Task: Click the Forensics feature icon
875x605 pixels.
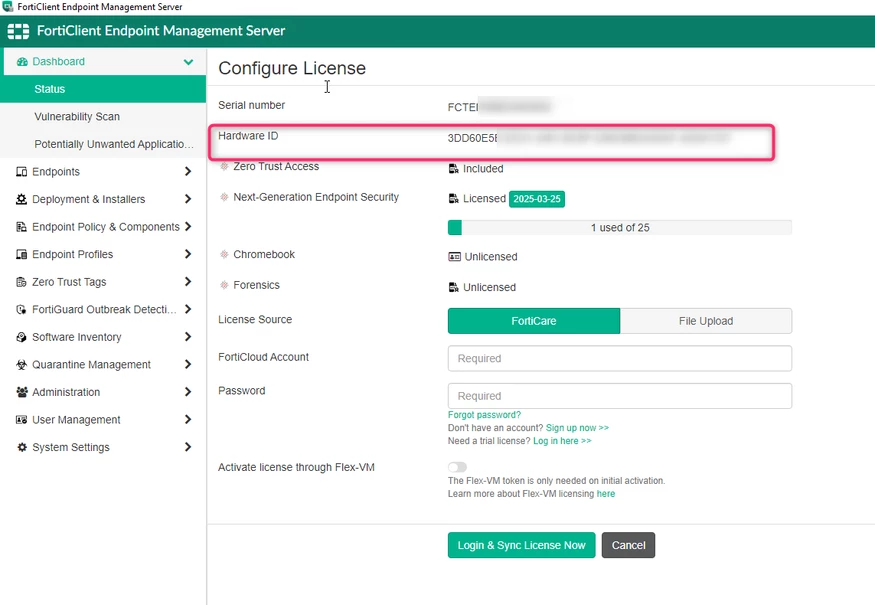Action: [224, 285]
